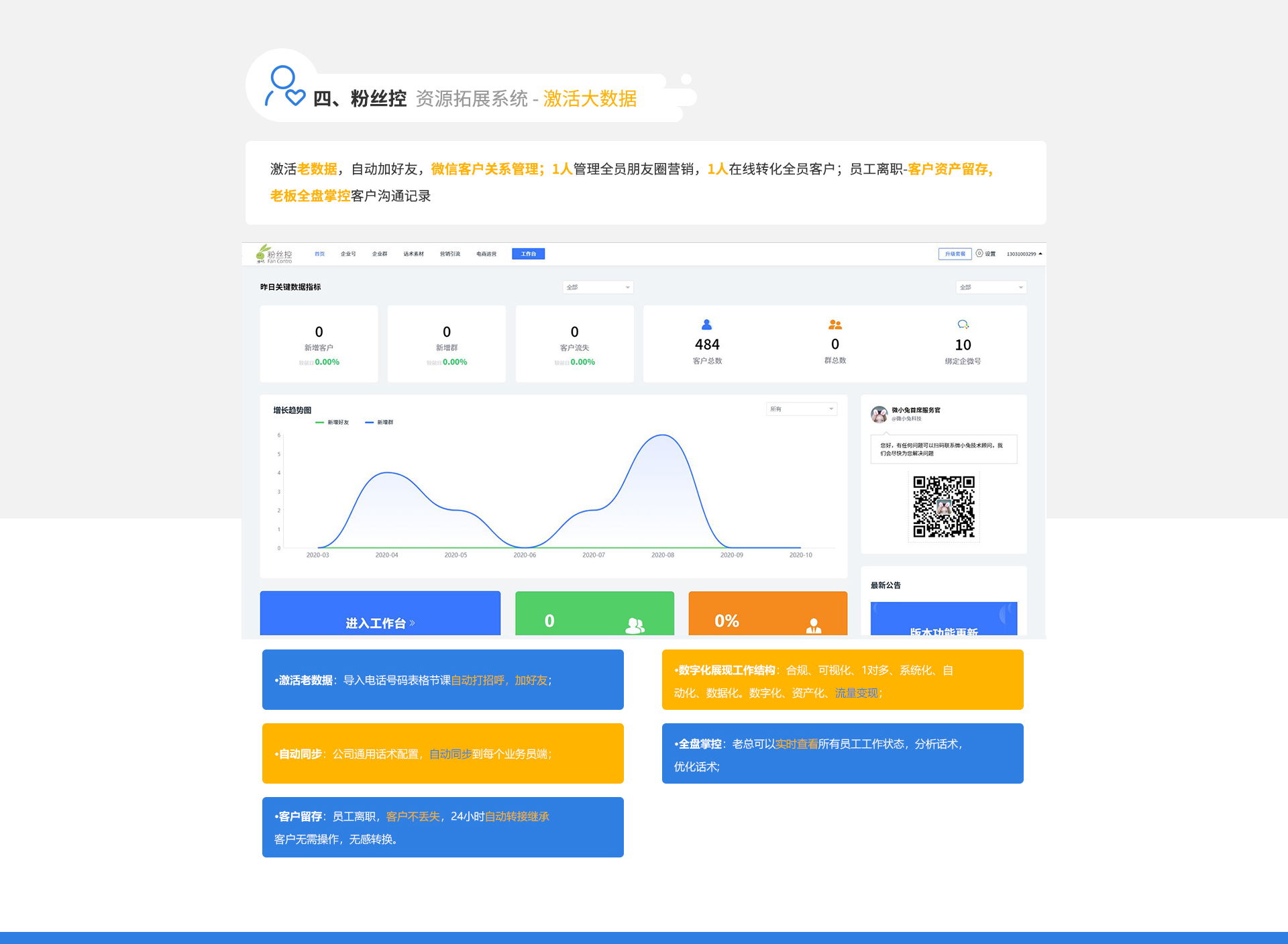
Task: Click the orange 群总数 group icon
Action: [x=835, y=325]
